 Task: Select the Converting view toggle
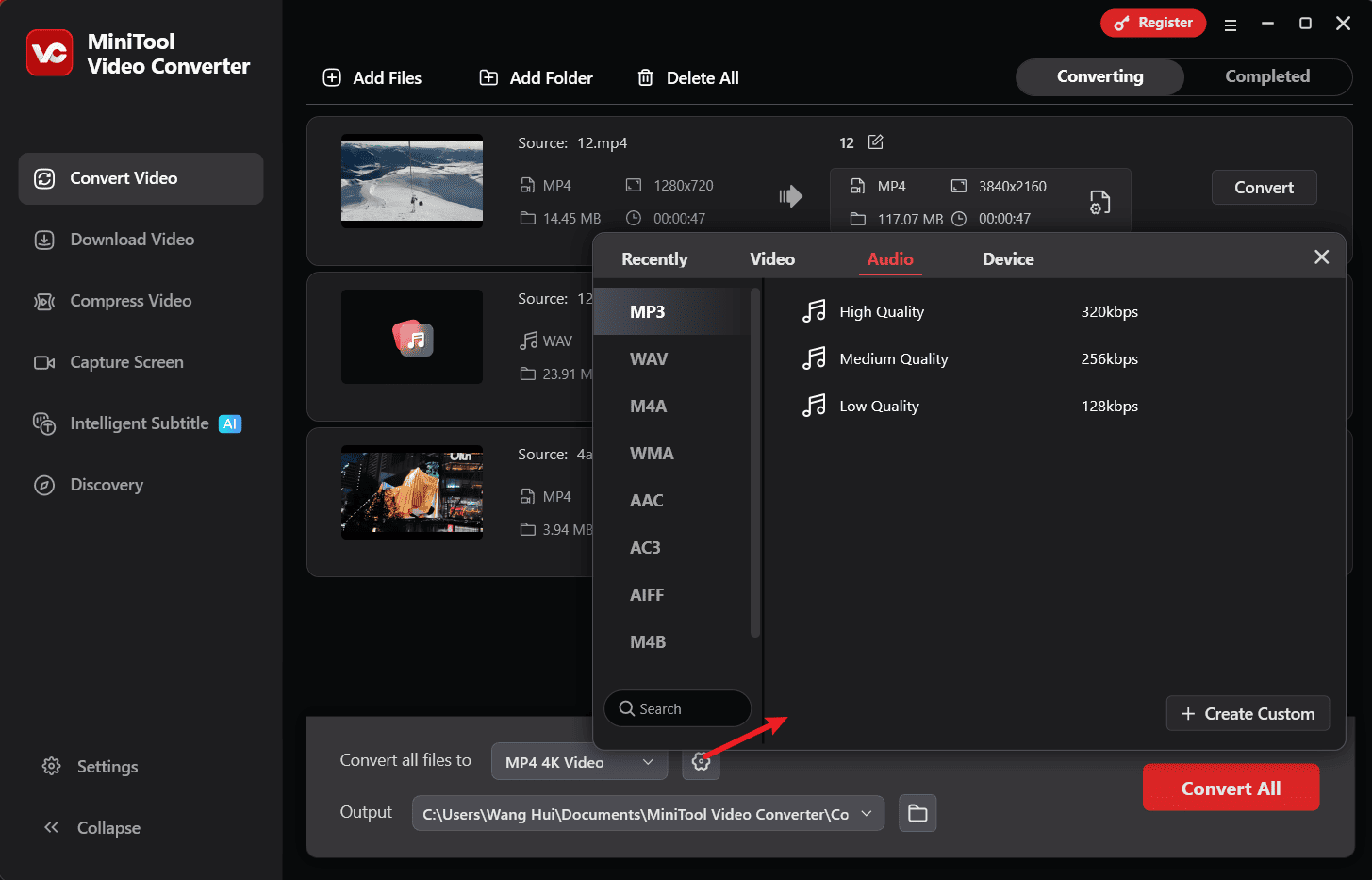click(x=1099, y=76)
